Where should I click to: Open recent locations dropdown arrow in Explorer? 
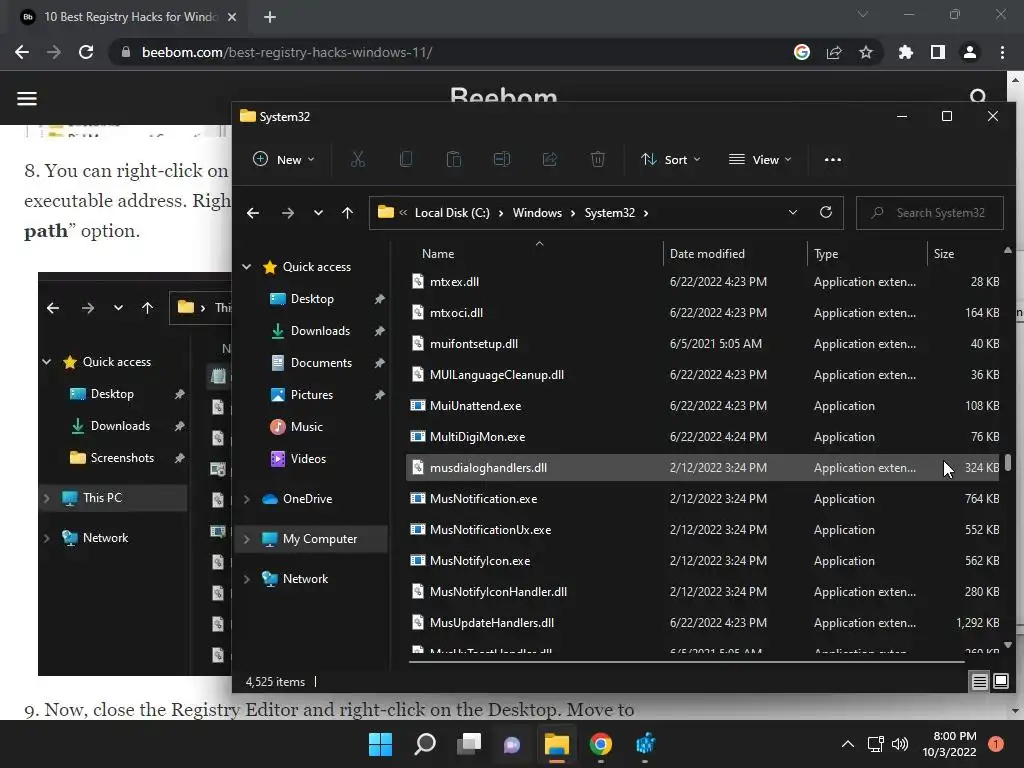coord(318,213)
